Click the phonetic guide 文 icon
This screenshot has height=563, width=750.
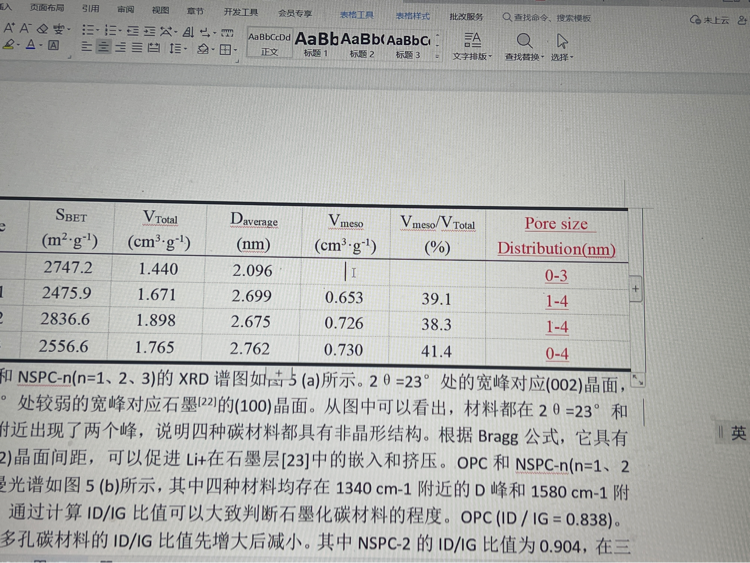coord(58,29)
